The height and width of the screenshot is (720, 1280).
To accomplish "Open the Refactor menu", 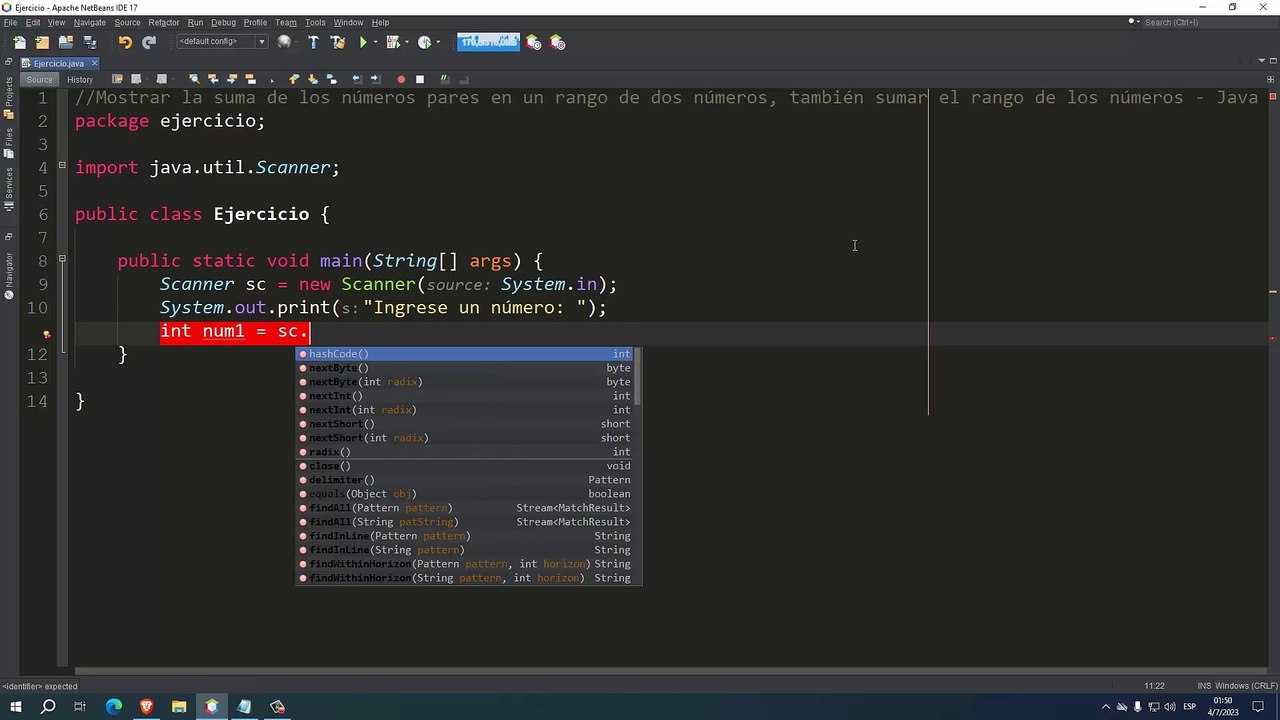I will [x=164, y=22].
